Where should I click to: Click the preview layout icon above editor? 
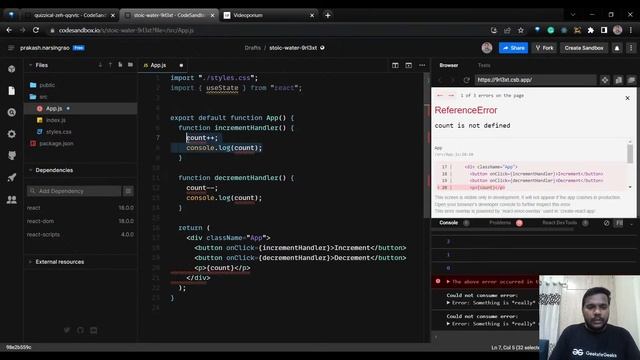tap(409, 65)
